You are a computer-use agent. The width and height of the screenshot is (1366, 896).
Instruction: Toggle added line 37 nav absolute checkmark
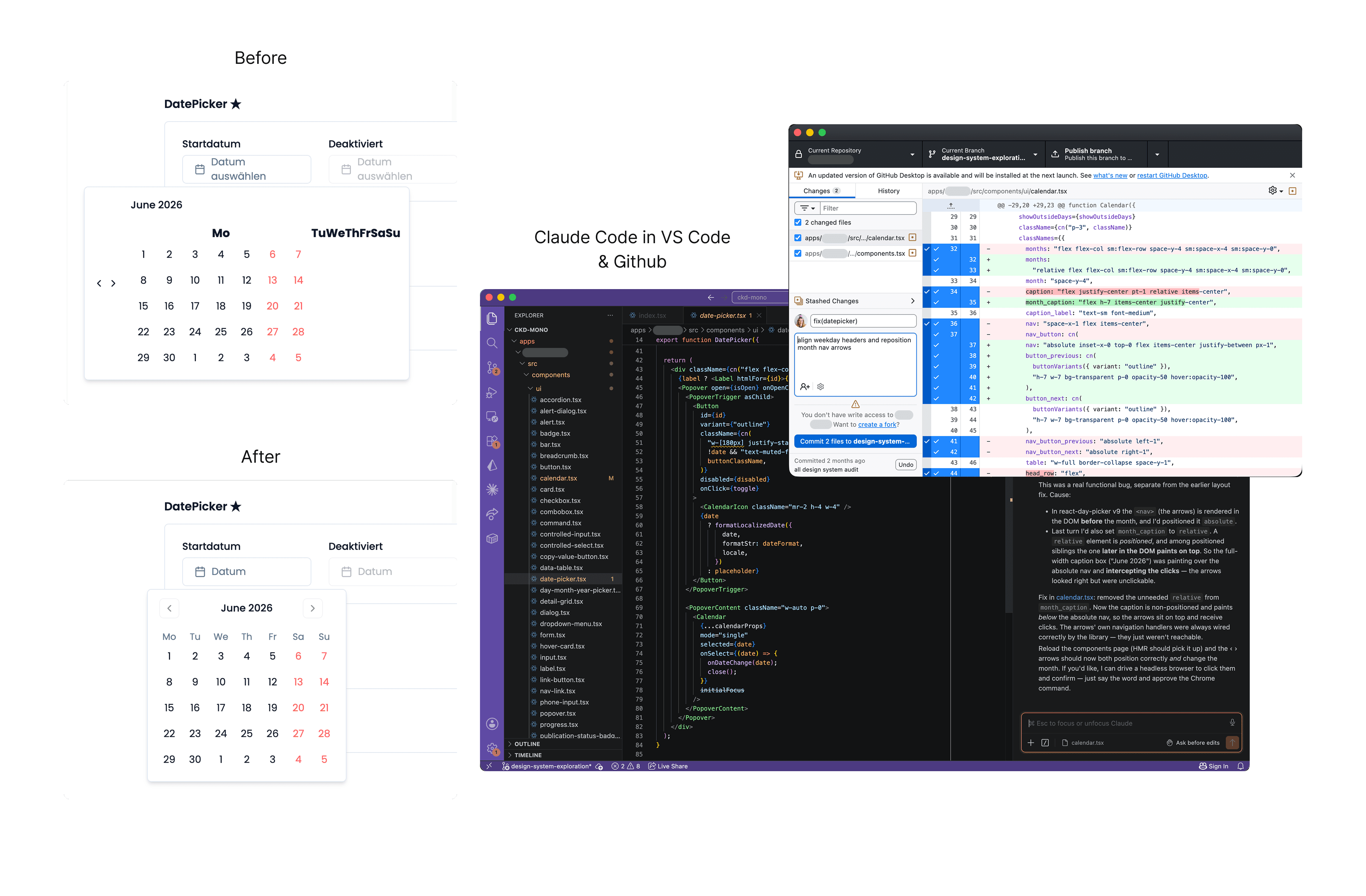tap(936, 345)
